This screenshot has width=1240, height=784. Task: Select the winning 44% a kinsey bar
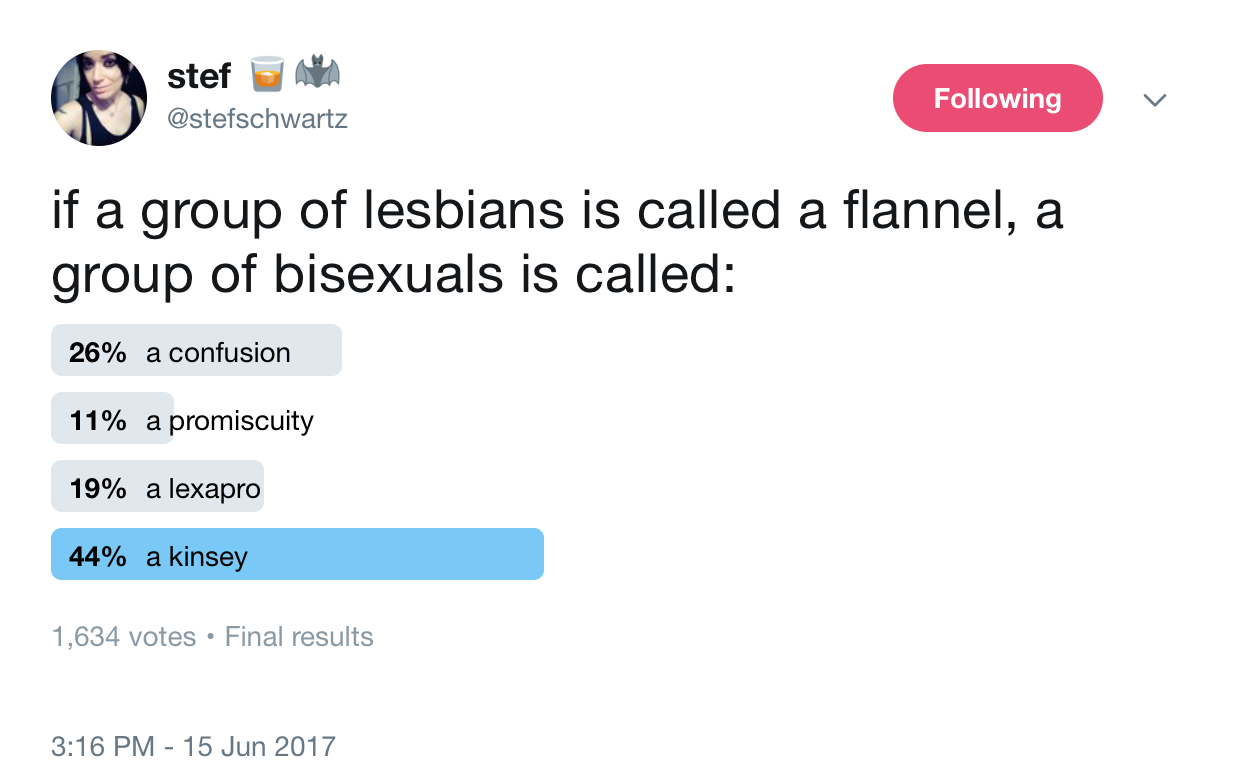(297, 554)
